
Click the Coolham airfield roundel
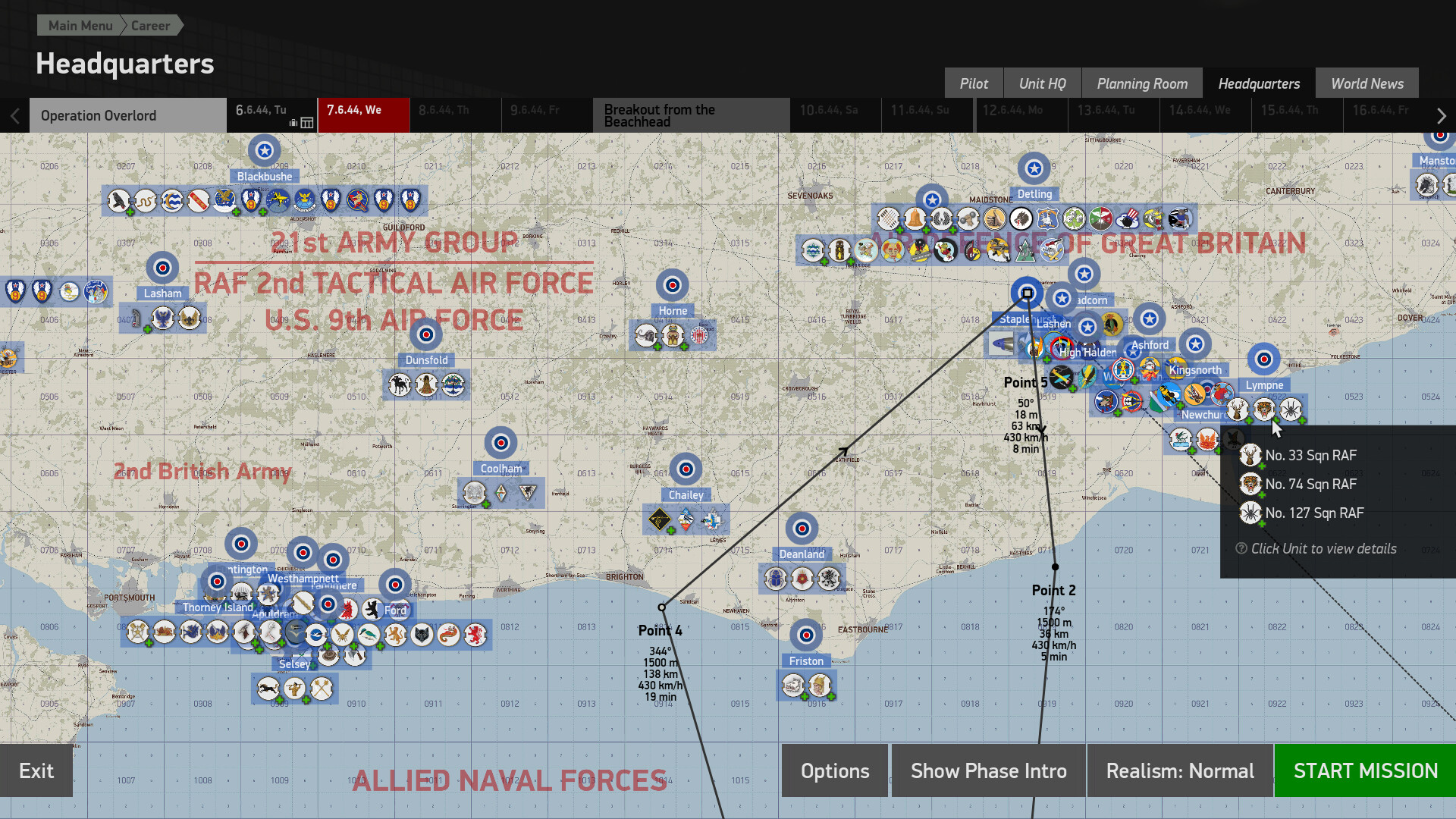(x=500, y=442)
